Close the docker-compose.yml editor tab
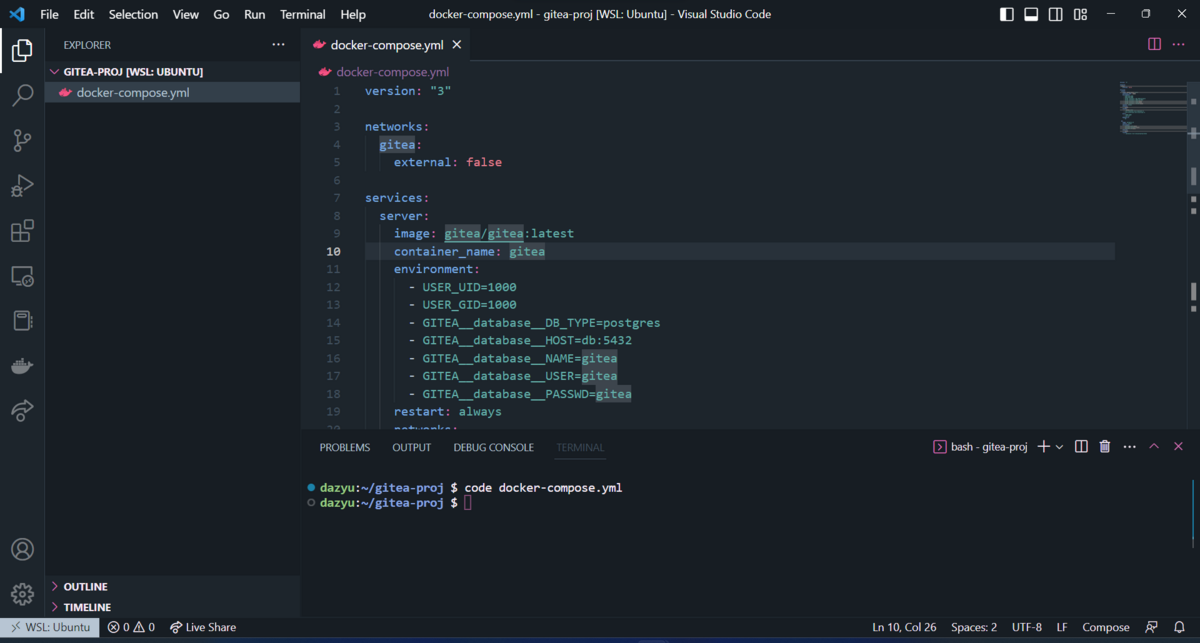The image size is (1200, 643). [x=457, y=45]
